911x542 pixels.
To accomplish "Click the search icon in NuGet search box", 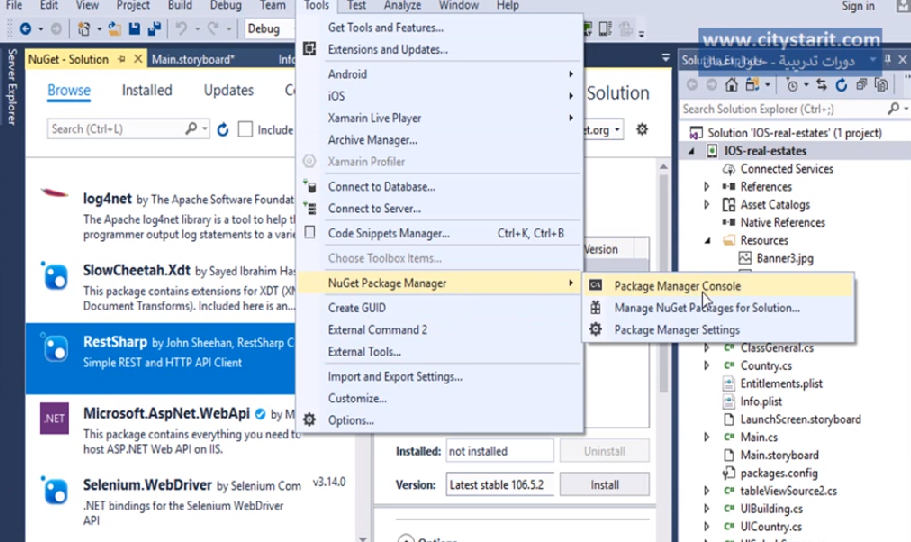I will coord(191,128).
